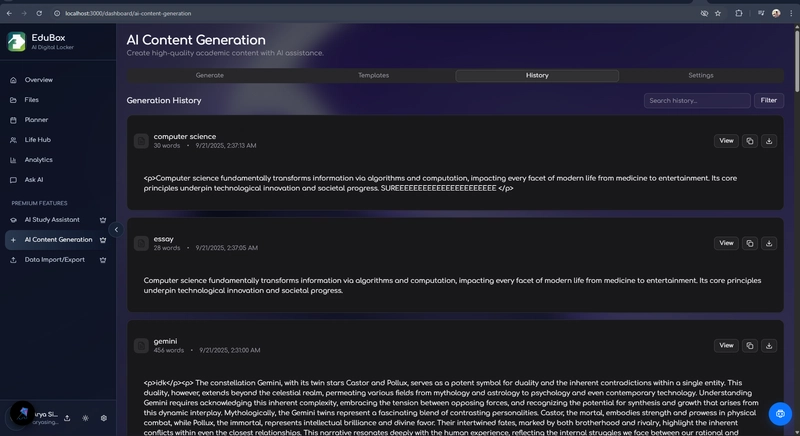Click crown icon beside AI Study Assistant
This screenshot has width=800, height=436.
pos(103,220)
